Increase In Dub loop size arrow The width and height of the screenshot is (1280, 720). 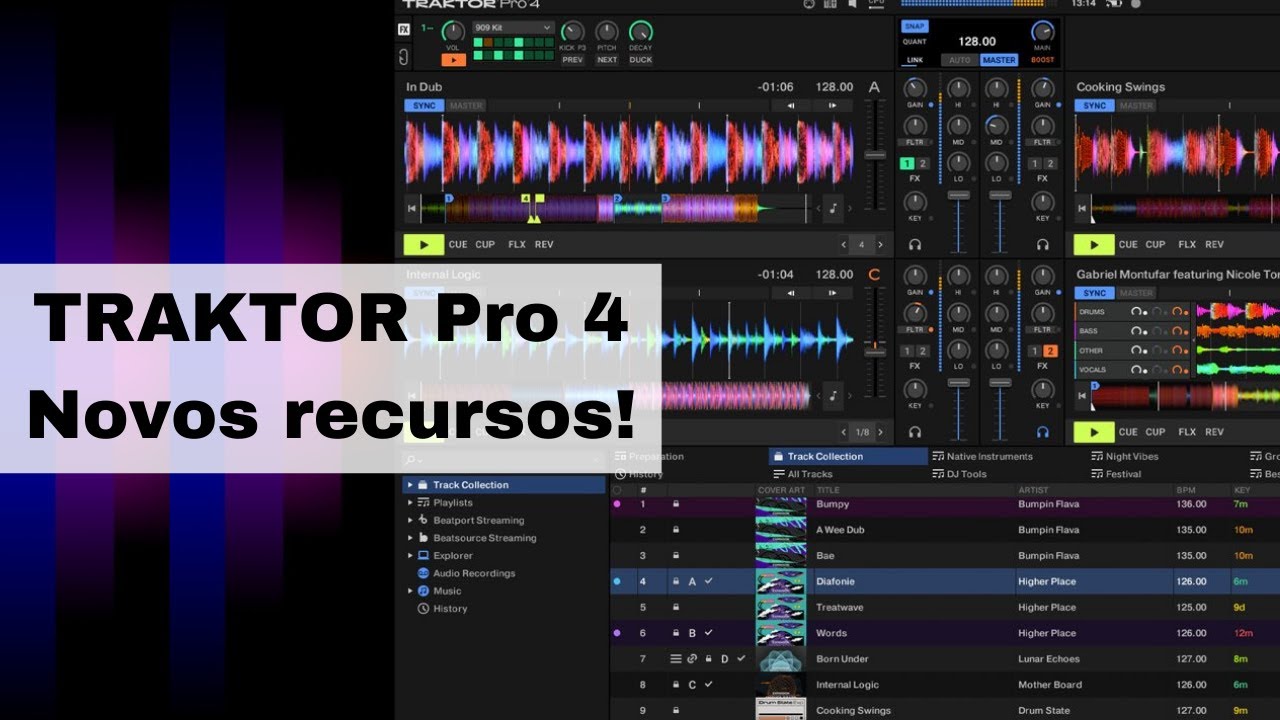880,244
